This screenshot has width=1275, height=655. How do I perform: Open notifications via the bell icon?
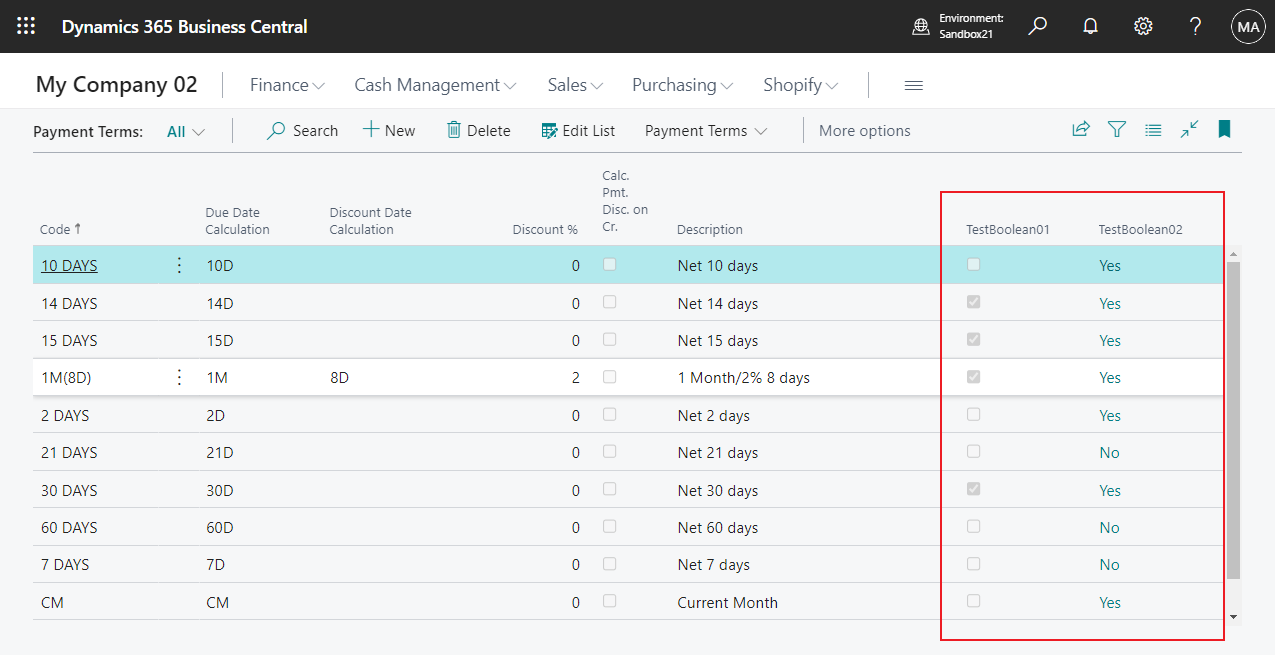pos(1089,26)
